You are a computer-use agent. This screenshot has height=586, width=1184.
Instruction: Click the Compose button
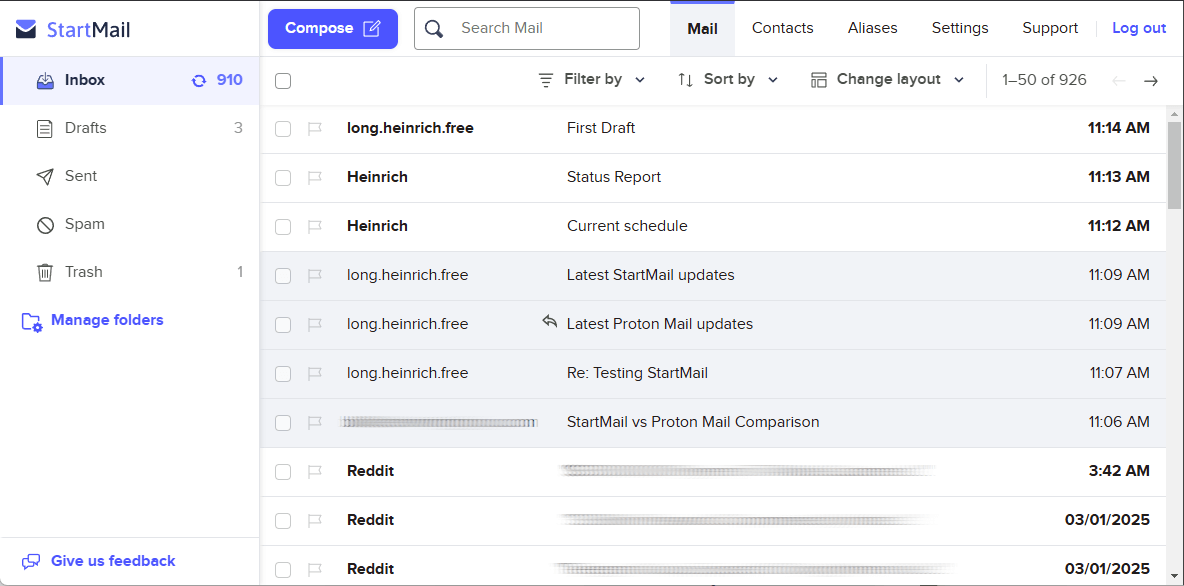(333, 29)
